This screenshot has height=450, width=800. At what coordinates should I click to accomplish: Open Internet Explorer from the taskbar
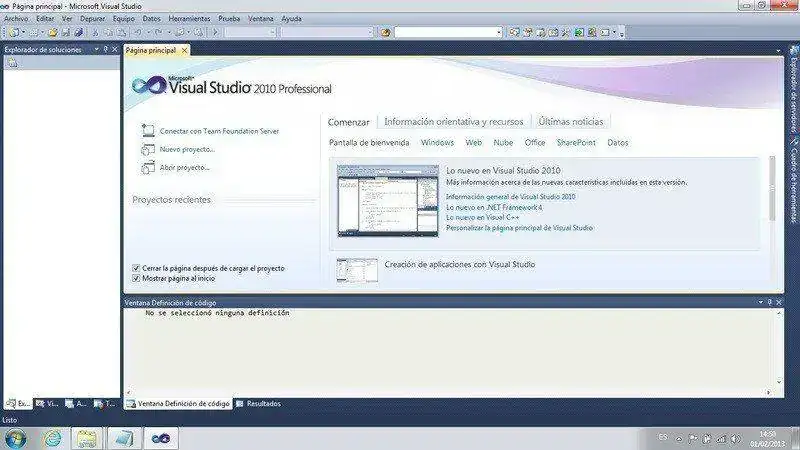click(x=53, y=438)
